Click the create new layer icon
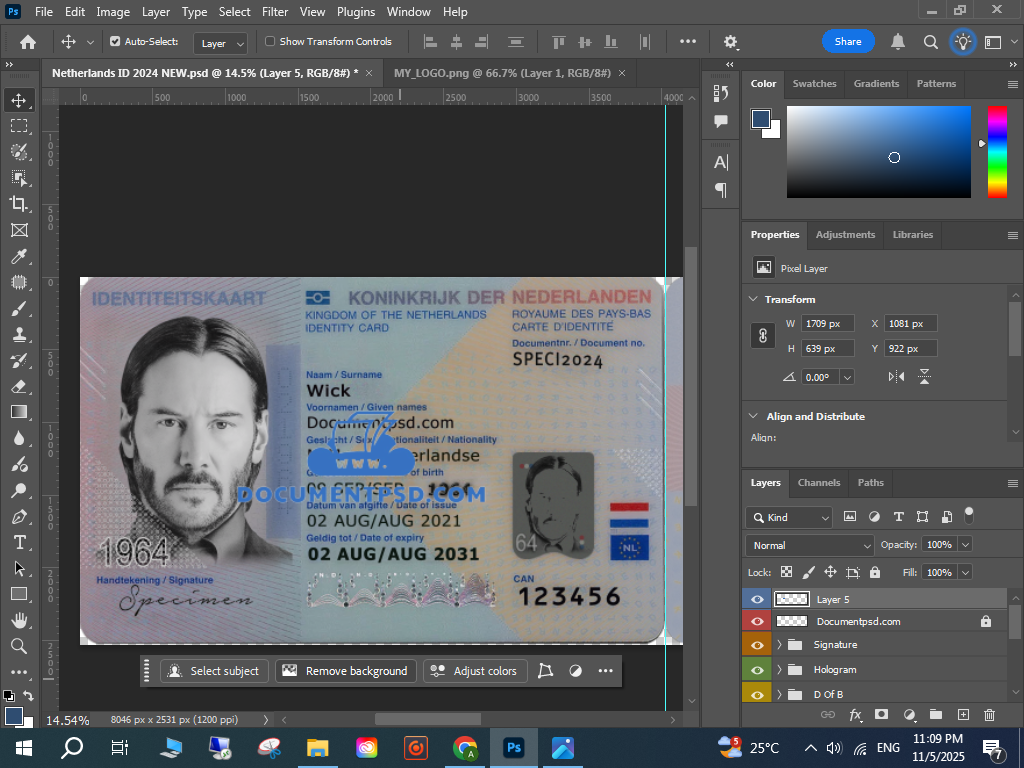This screenshot has width=1024, height=768. coord(963,715)
